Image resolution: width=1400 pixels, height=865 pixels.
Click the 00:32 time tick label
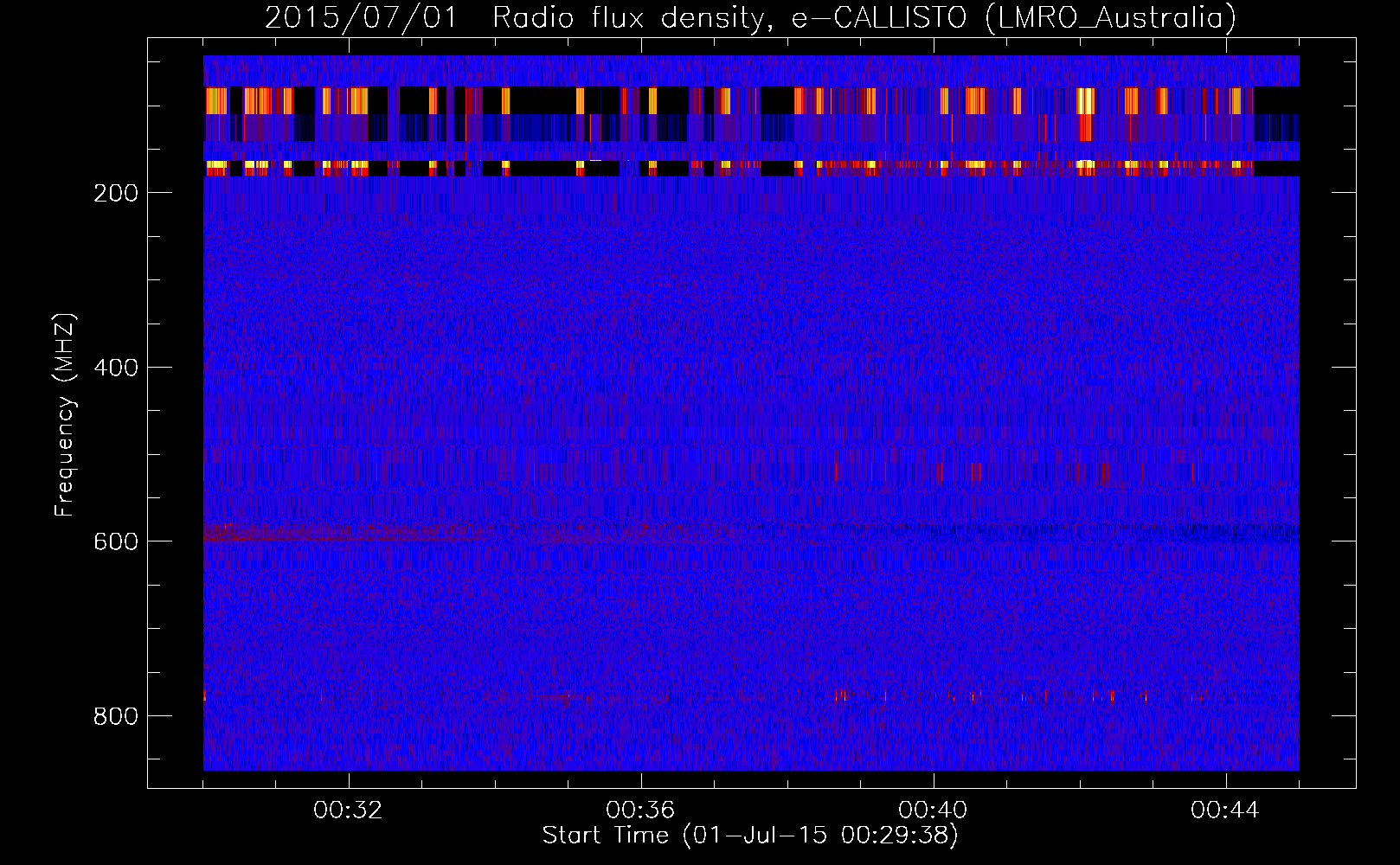(348, 811)
